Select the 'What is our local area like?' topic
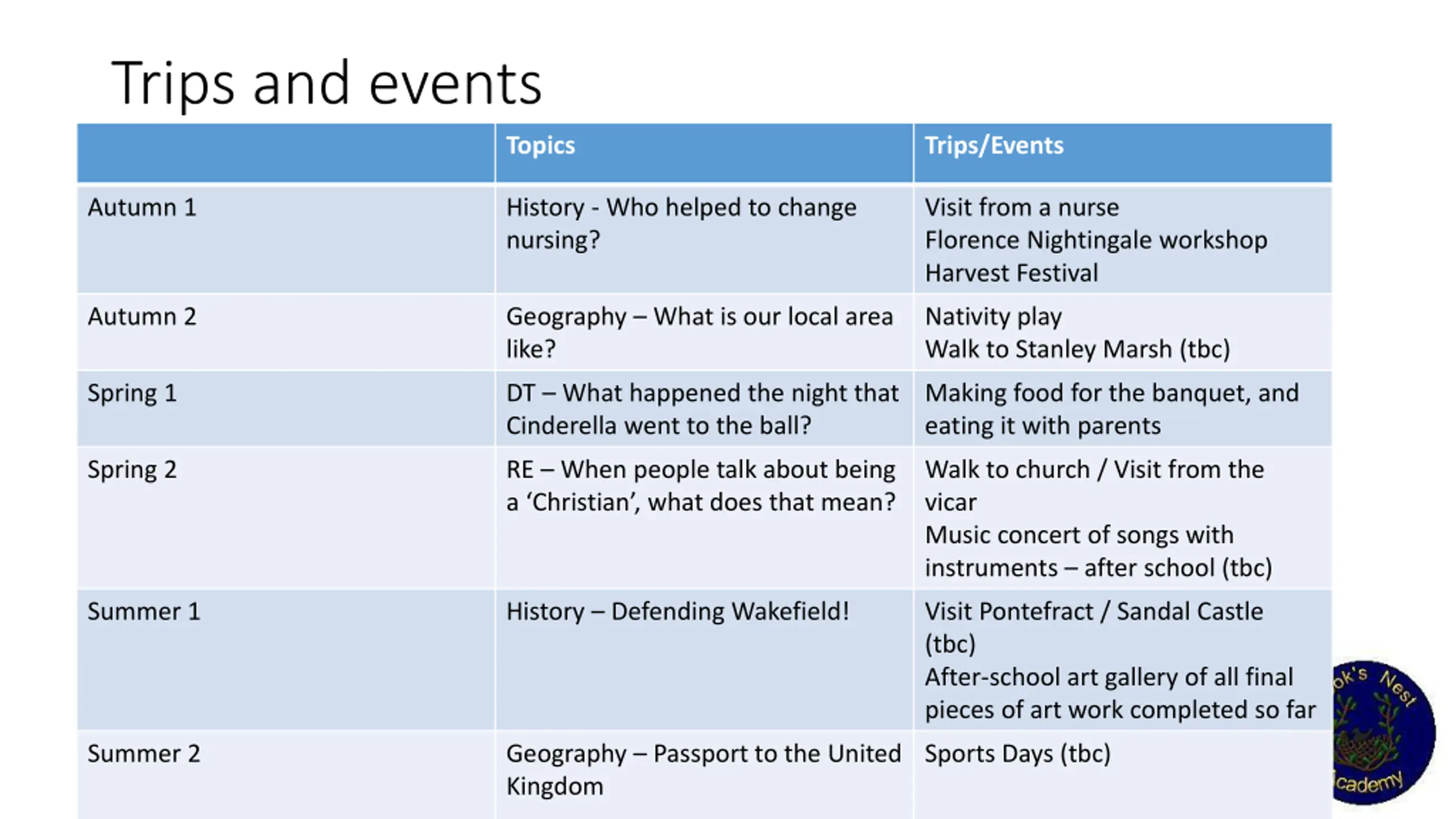The width and height of the screenshot is (1456, 819). tap(699, 333)
